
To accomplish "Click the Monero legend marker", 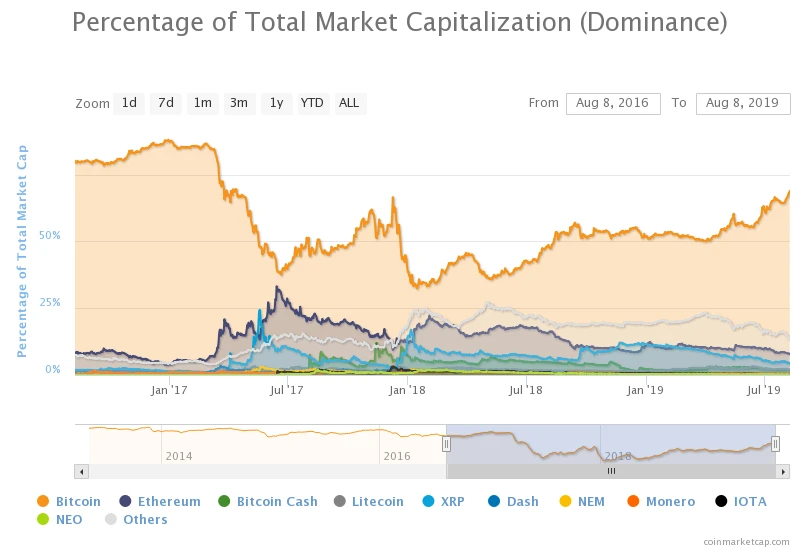I will tap(632, 501).
